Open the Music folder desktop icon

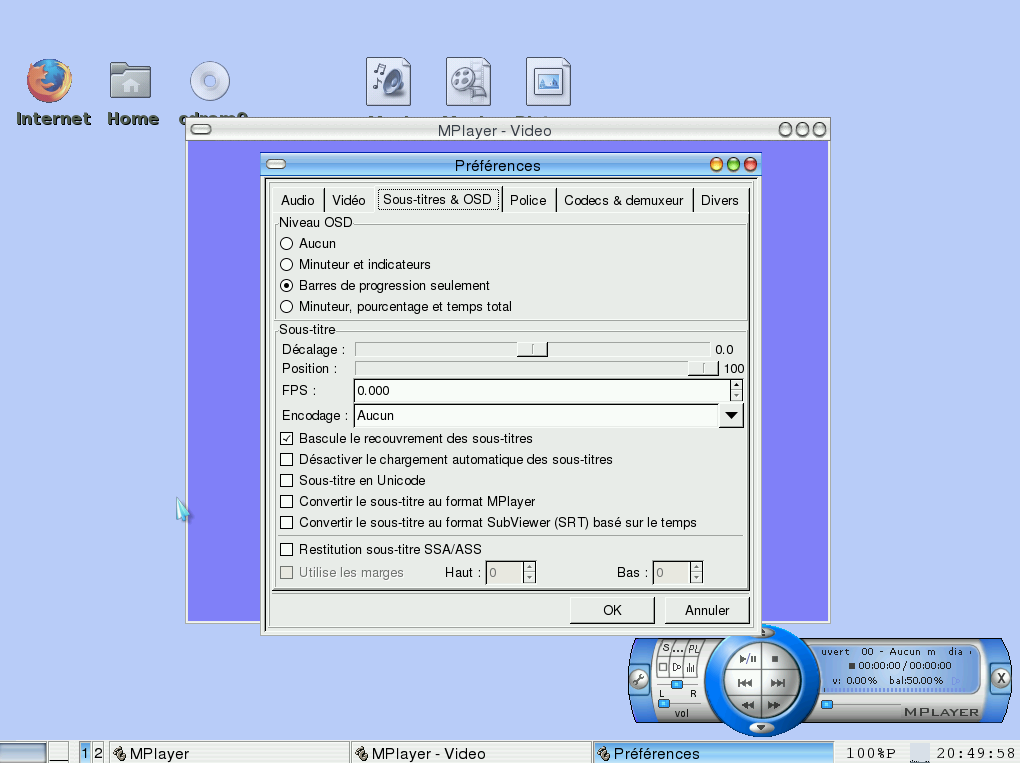point(388,81)
